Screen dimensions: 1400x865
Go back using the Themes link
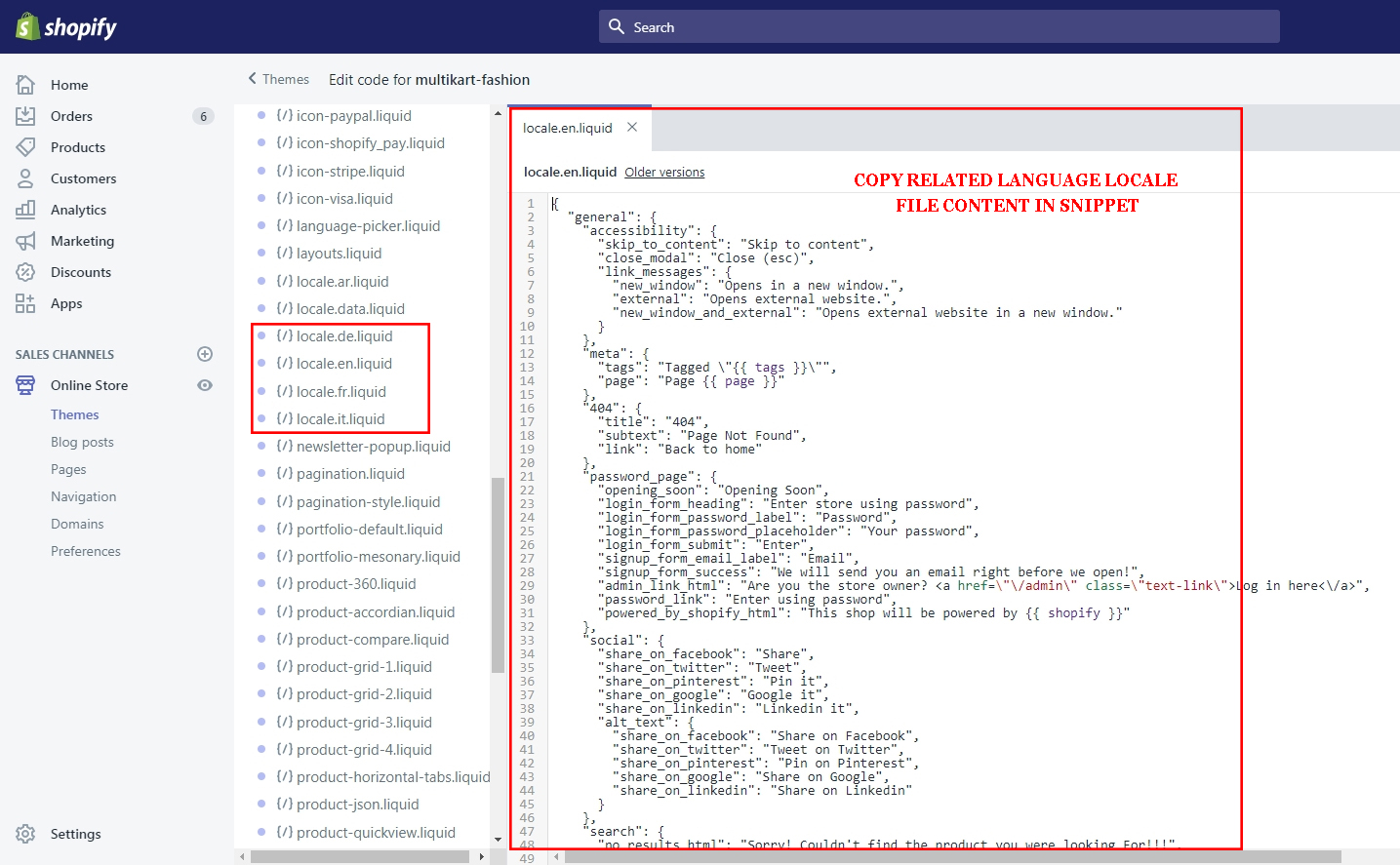(280, 79)
